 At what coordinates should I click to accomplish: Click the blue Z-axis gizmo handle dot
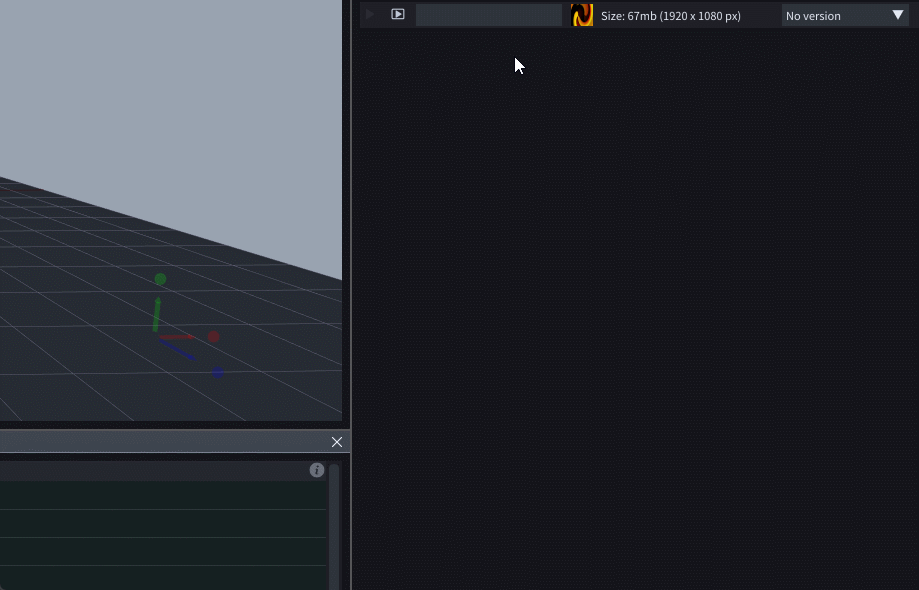tap(217, 373)
